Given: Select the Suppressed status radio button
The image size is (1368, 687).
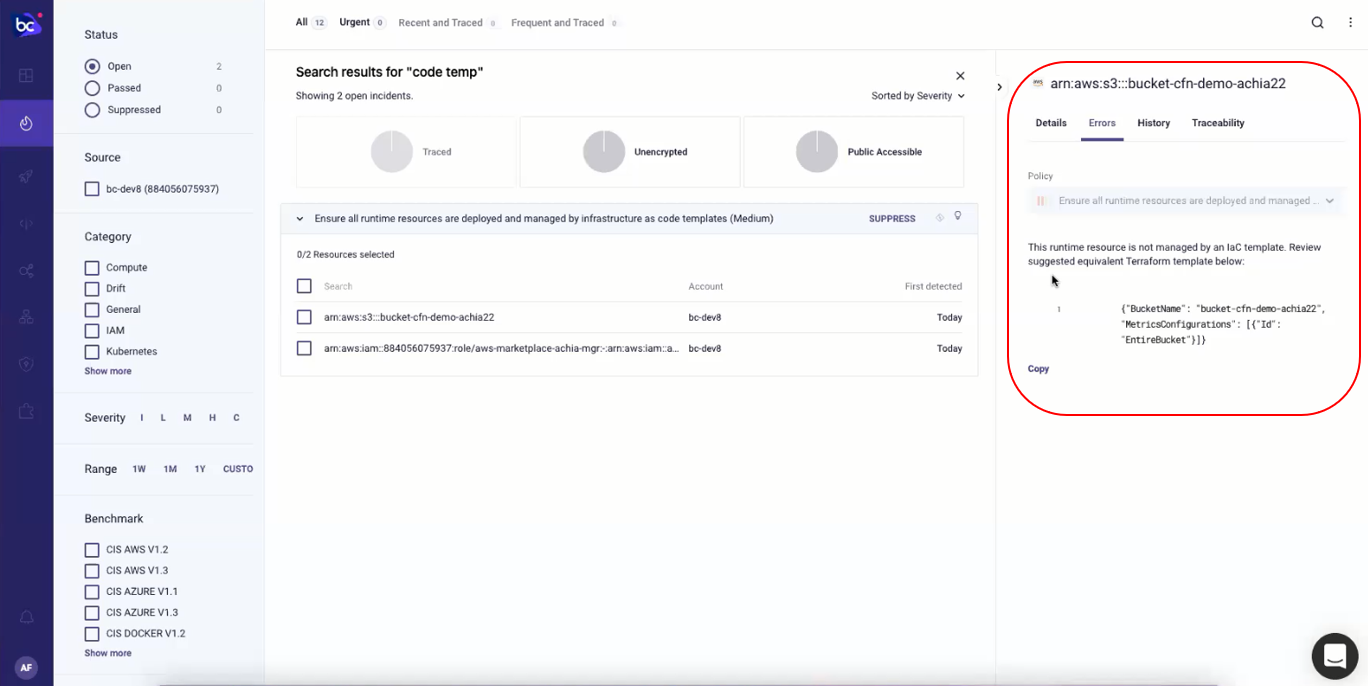Looking at the screenshot, I should point(92,110).
